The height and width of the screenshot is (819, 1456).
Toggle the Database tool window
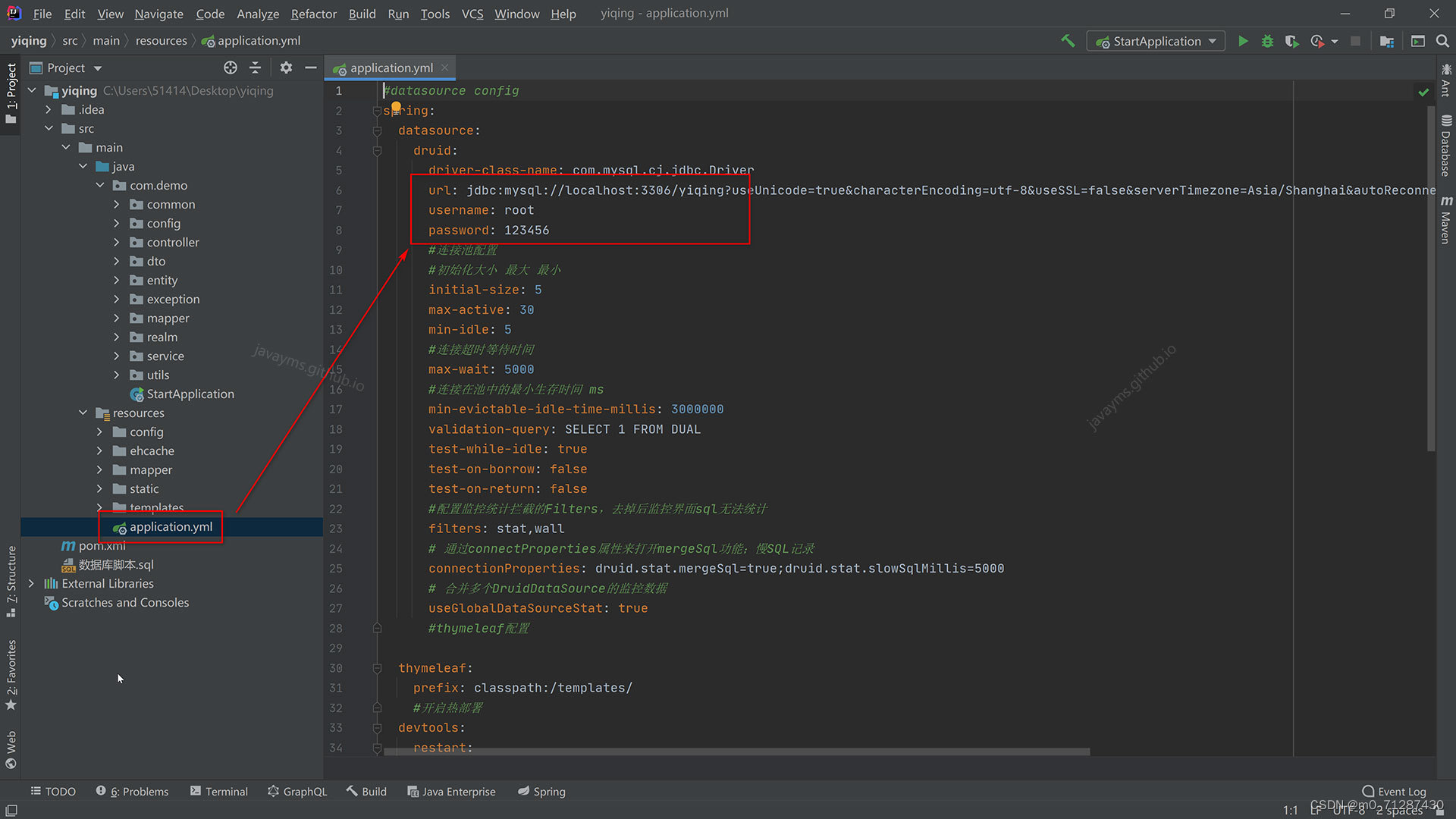tap(1445, 146)
